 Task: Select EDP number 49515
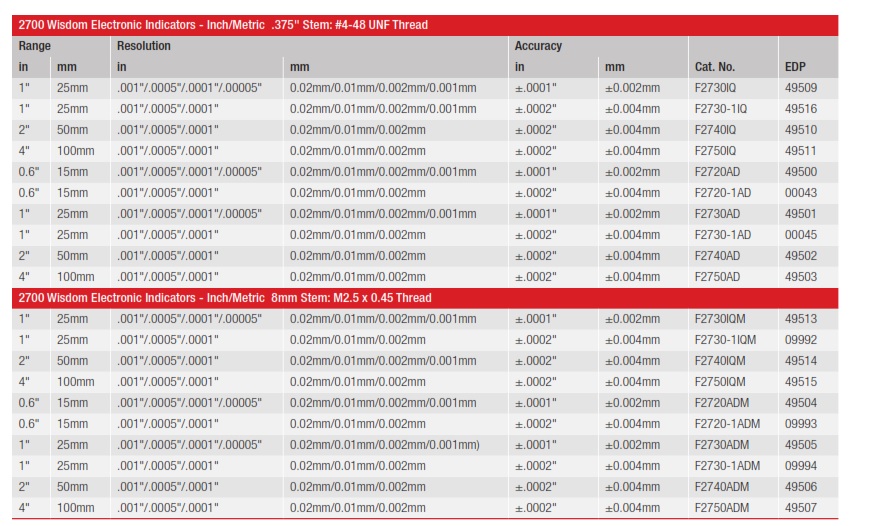801,382
